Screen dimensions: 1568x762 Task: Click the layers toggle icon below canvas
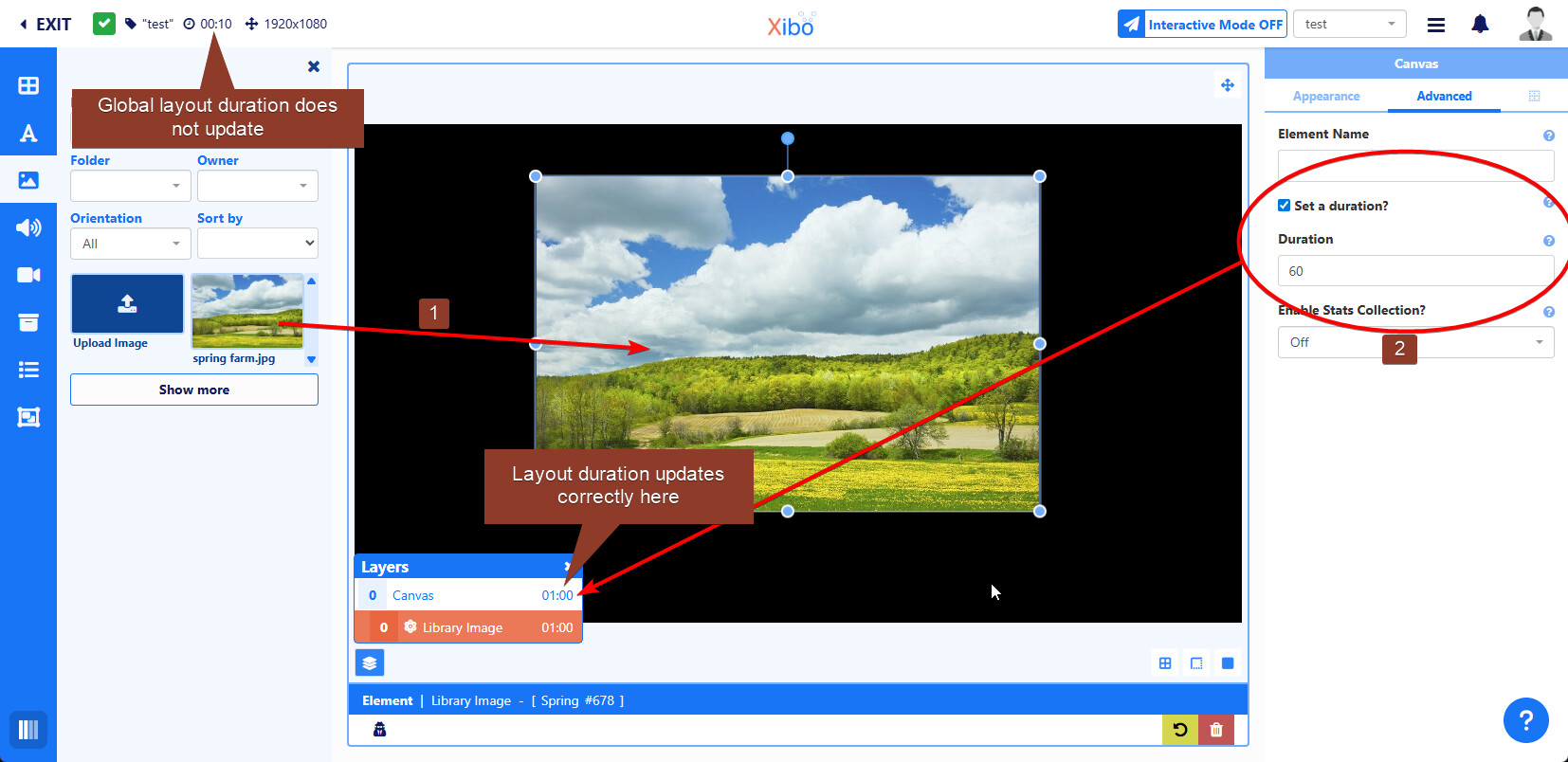pos(370,663)
